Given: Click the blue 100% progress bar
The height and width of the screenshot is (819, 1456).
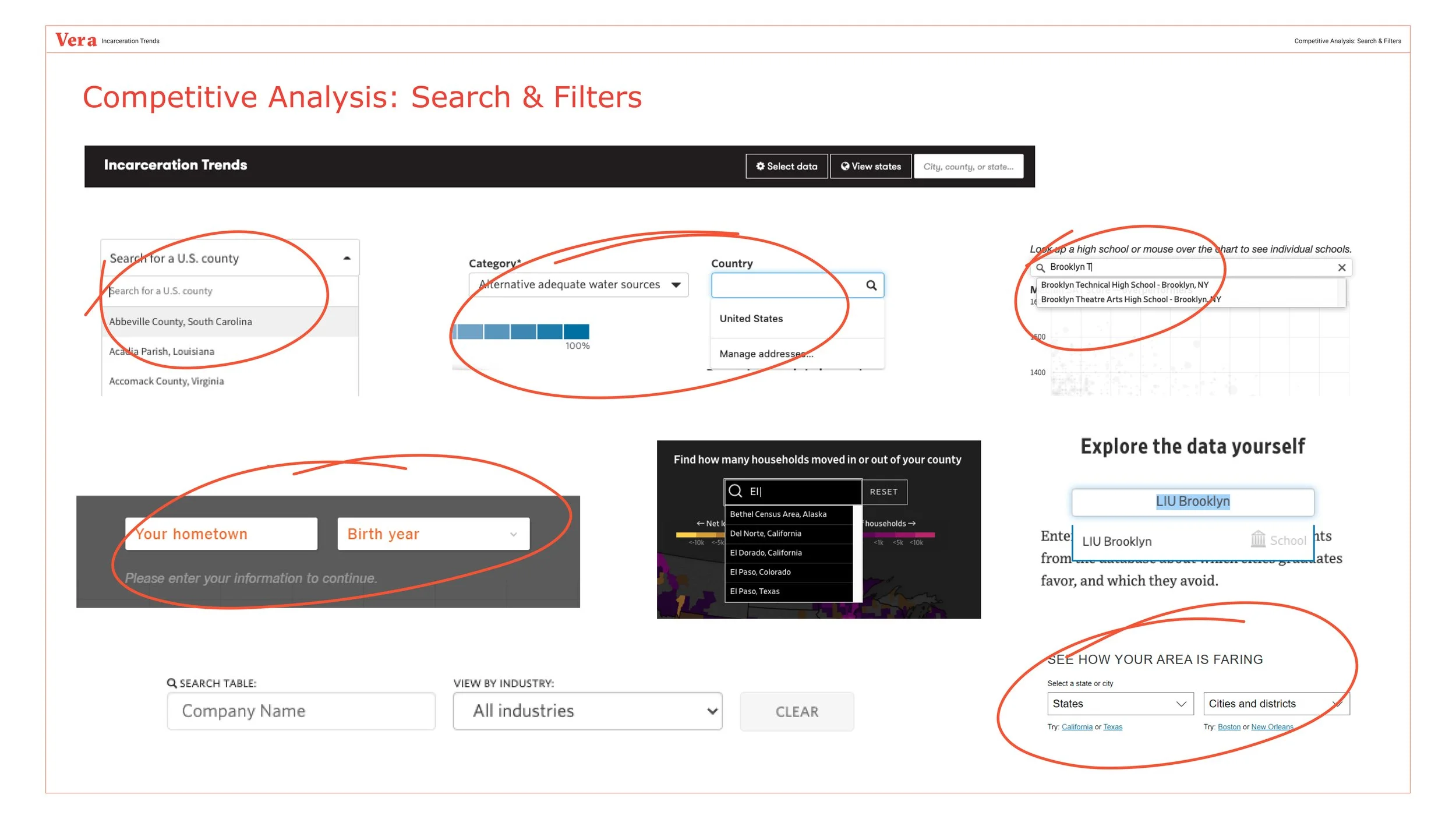Looking at the screenshot, I should (x=520, y=331).
